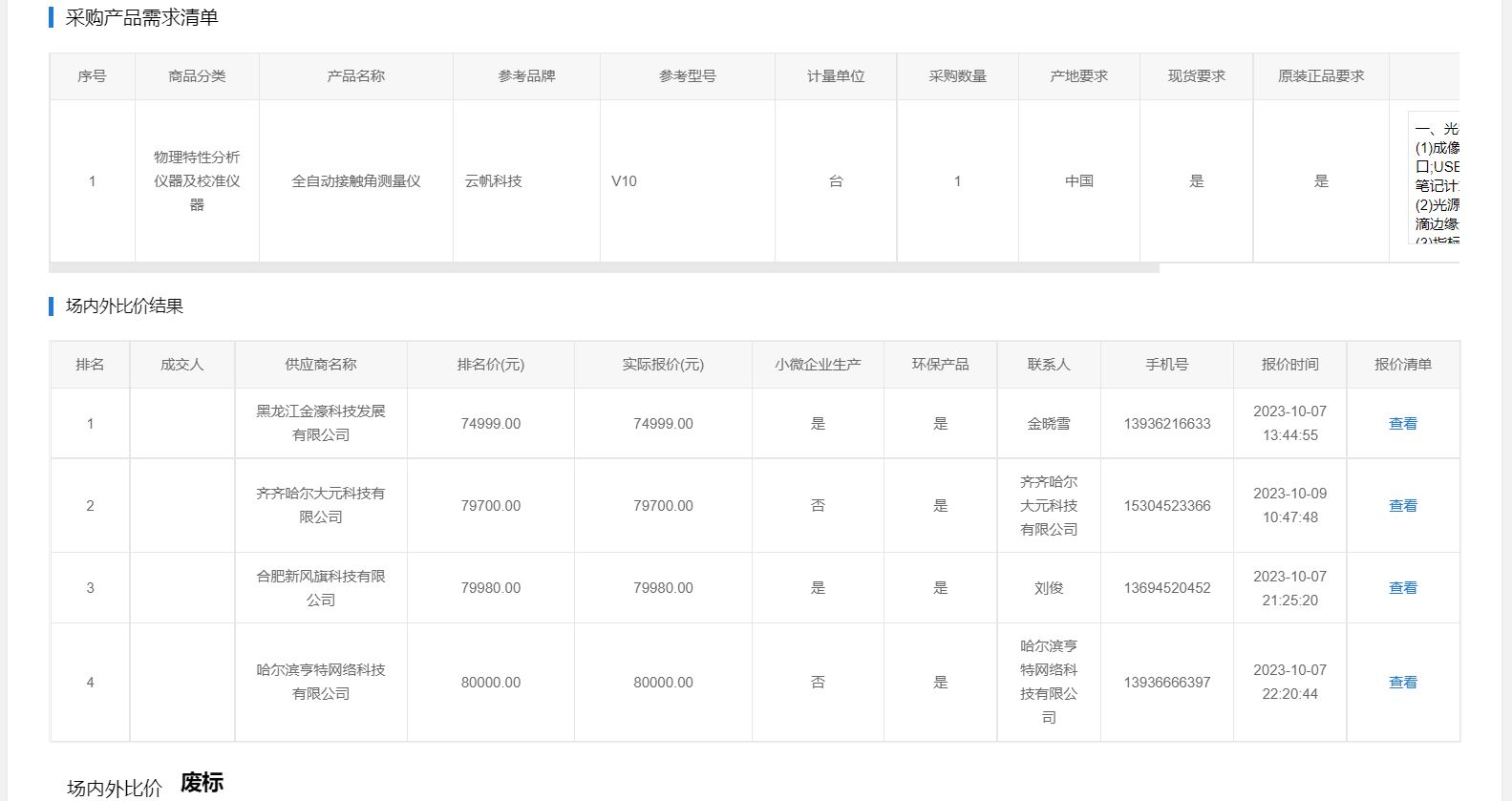
Task: Click the 74999.00 ranking price cell
Action: point(490,424)
